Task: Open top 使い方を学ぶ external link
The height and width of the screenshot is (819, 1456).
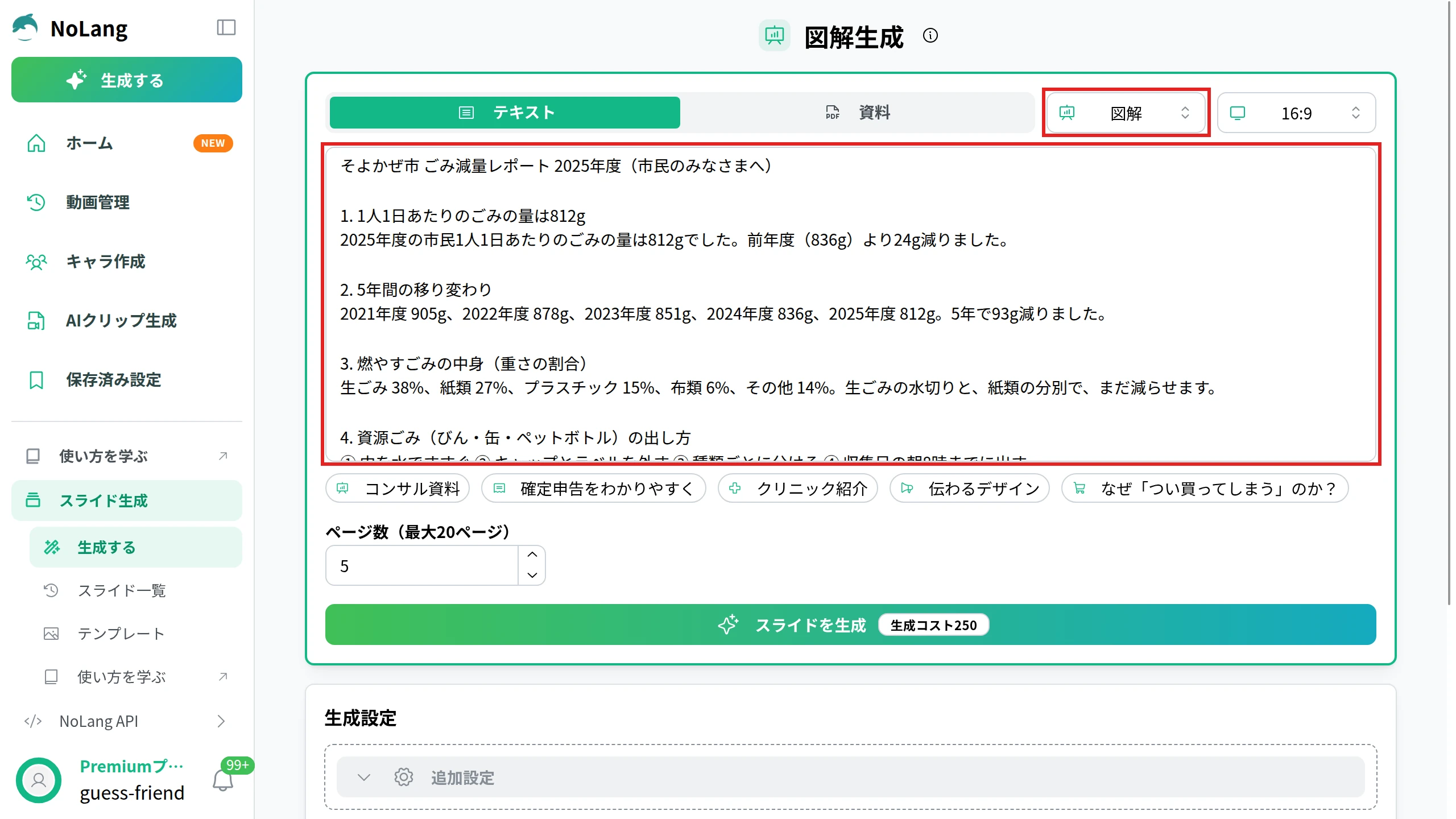Action: [127, 456]
